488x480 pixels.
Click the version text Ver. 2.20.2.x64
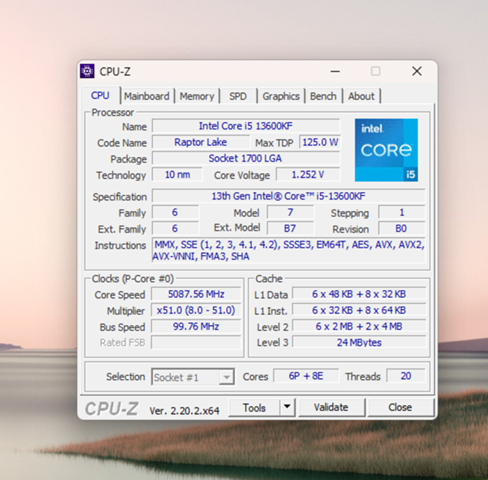184,411
